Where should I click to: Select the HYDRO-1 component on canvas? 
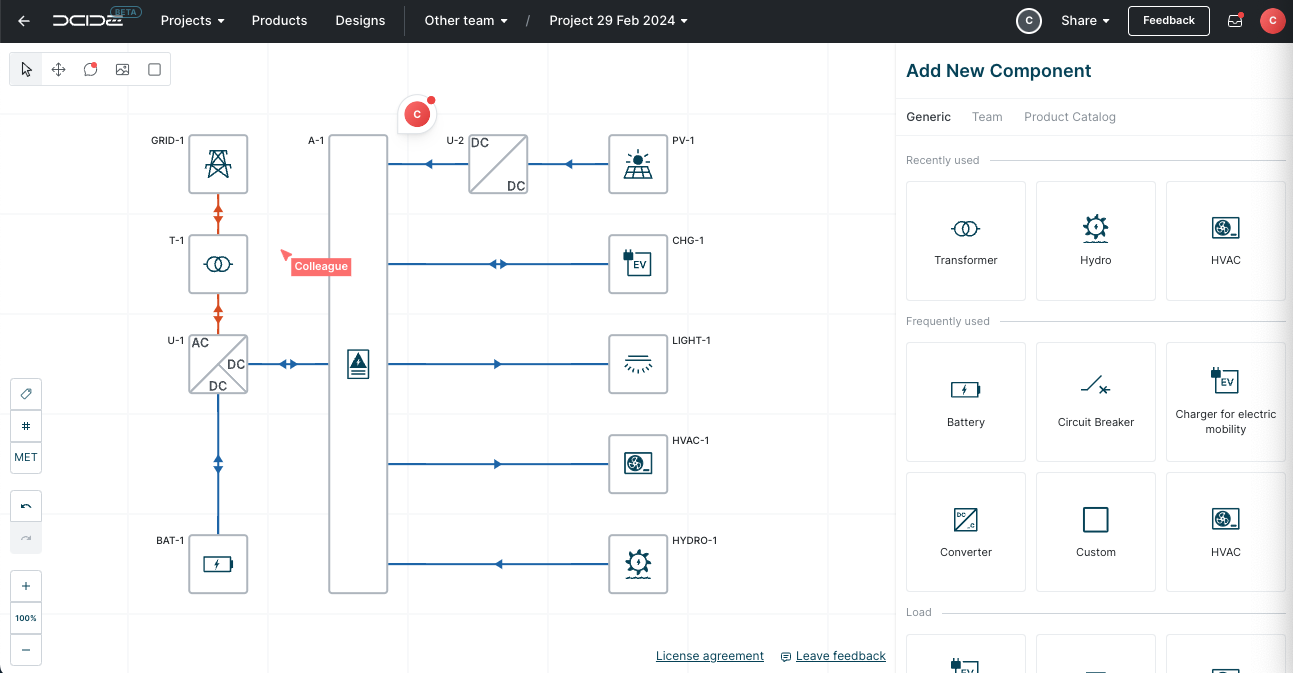(x=638, y=564)
